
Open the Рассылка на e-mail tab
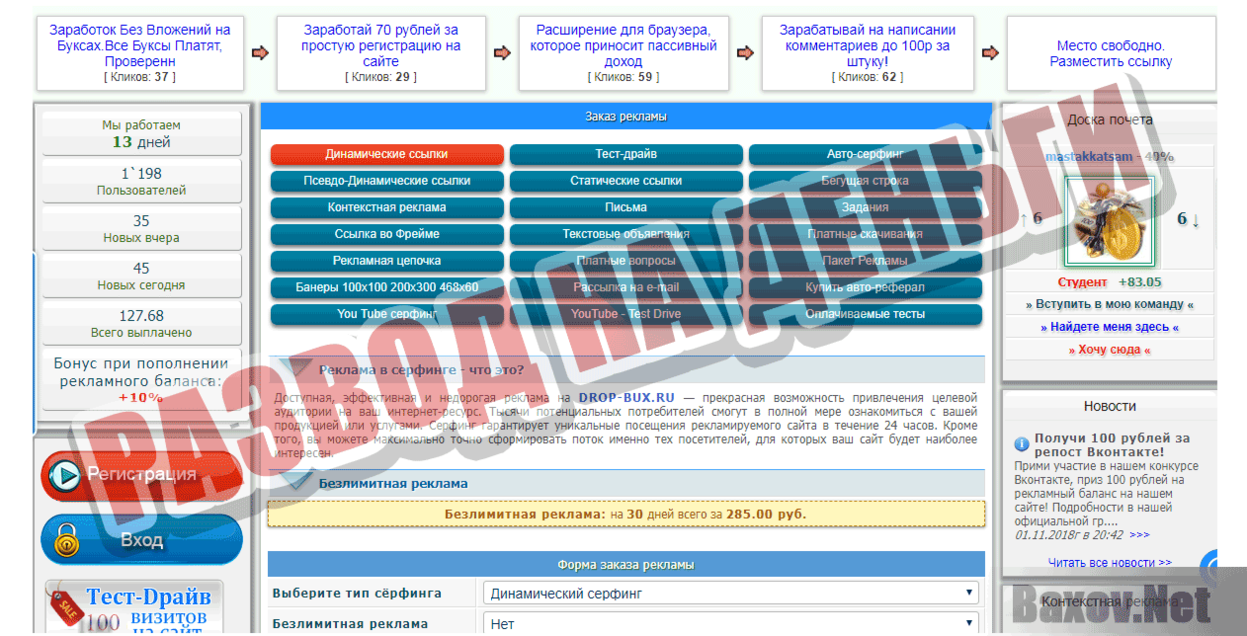(626, 287)
